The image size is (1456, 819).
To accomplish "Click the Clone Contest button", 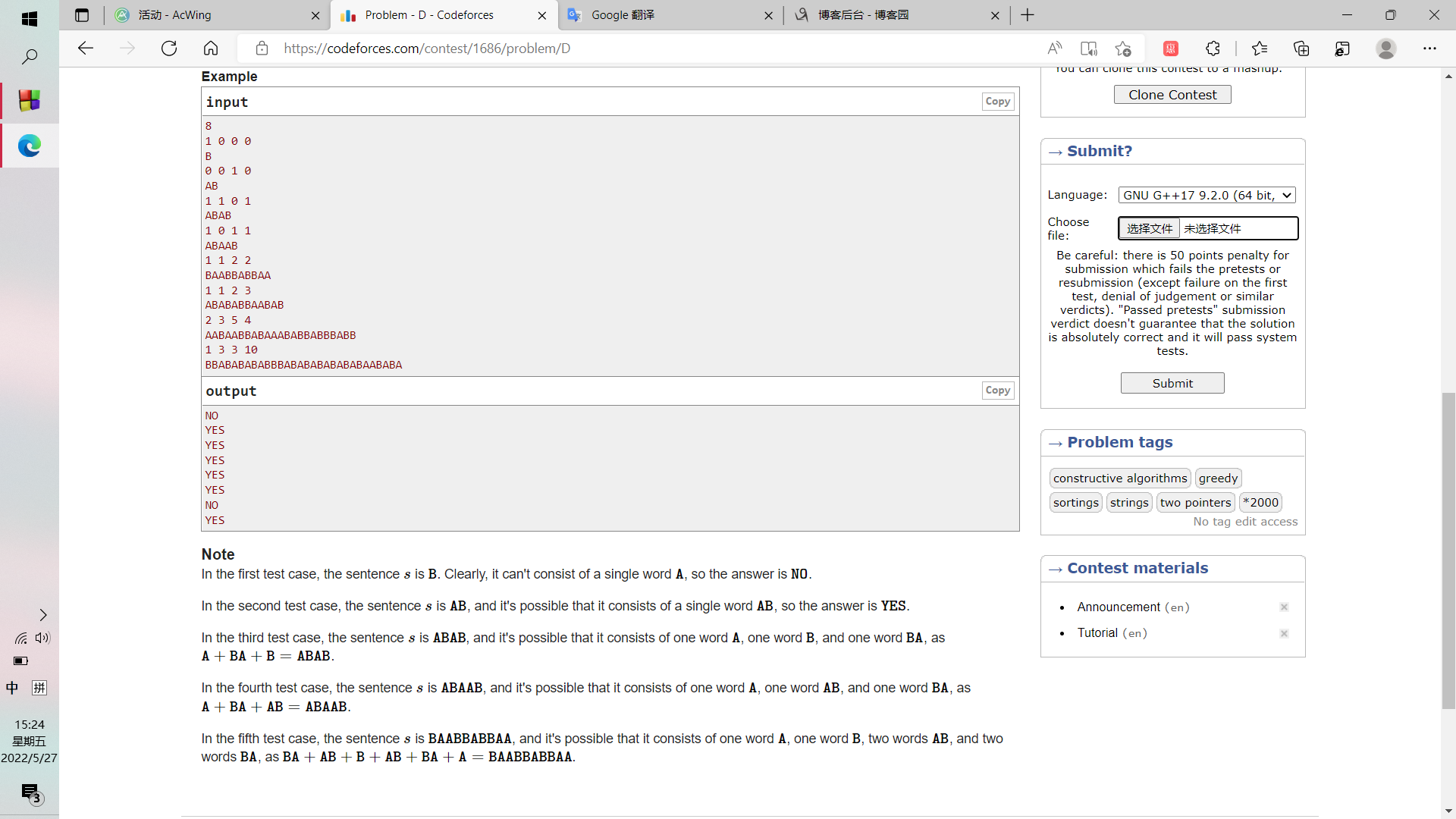I will [x=1172, y=95].
